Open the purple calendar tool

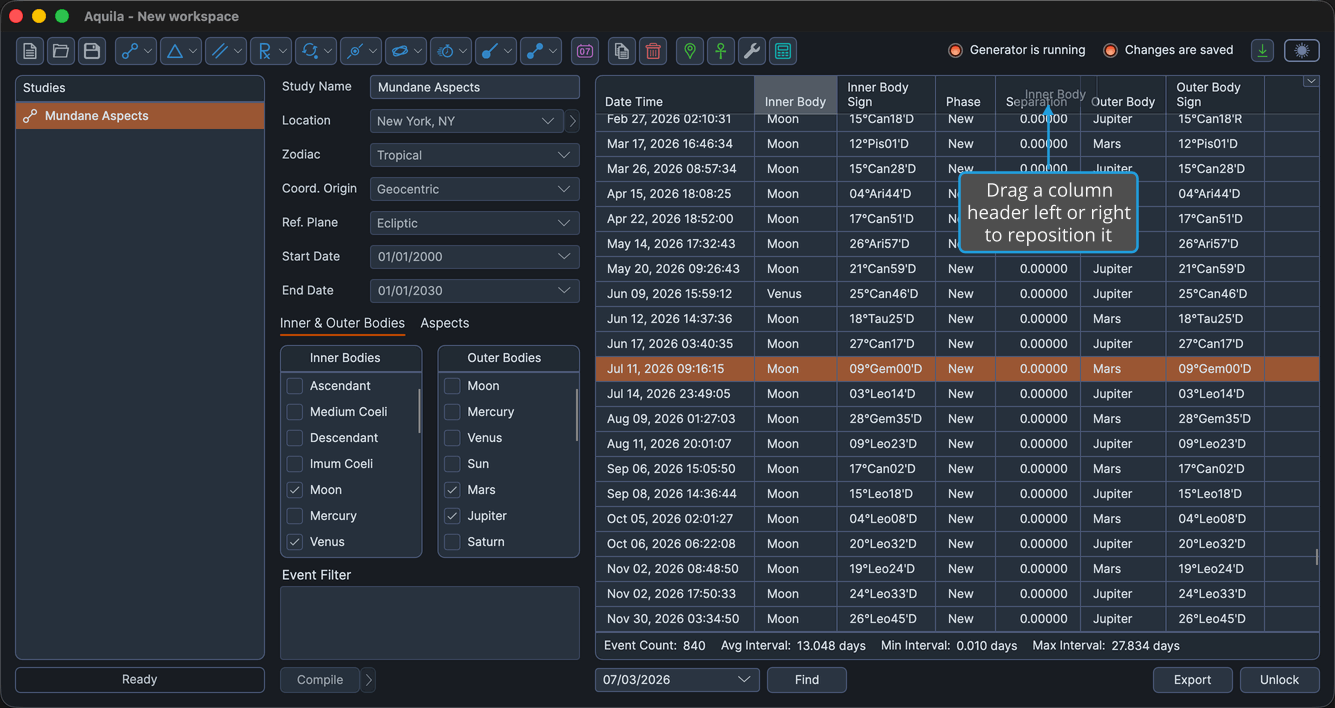tap(585, 51)
